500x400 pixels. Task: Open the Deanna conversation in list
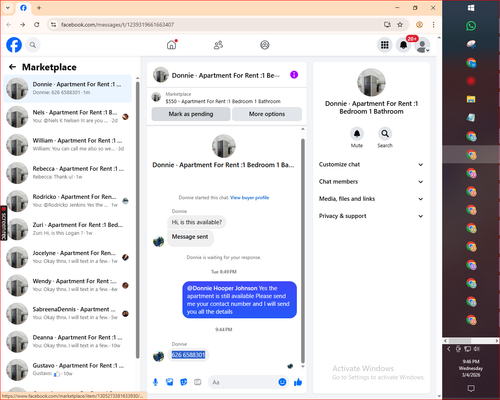[x=68, y=341]
